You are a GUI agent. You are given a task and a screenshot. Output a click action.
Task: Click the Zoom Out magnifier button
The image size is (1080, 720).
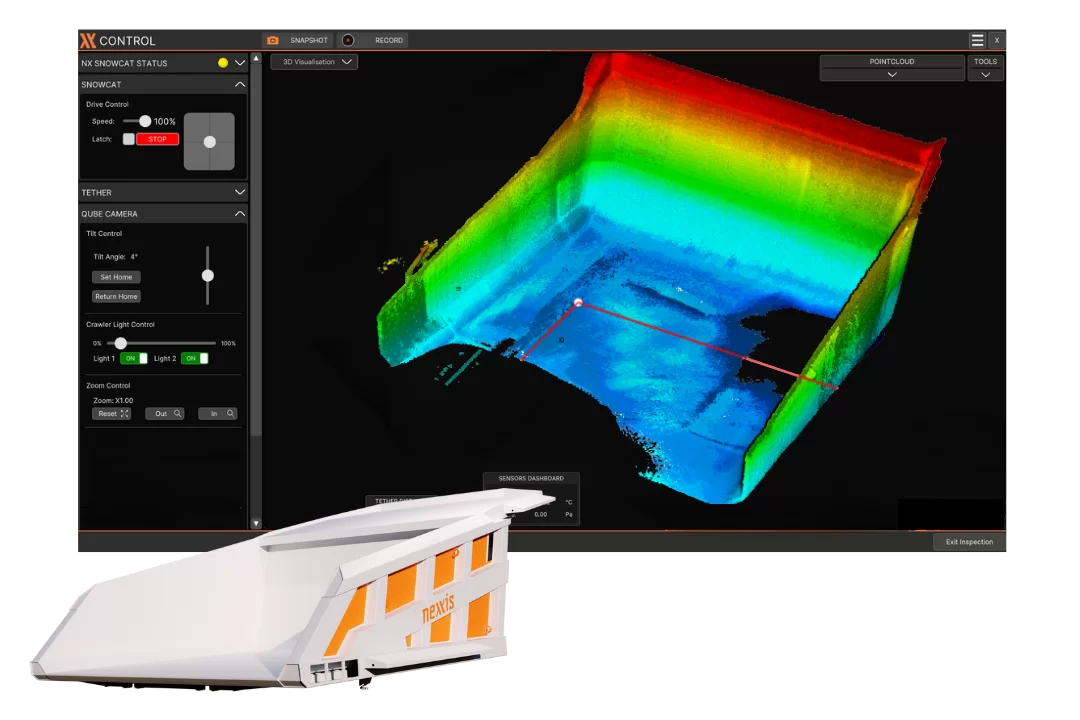pos(165,414)
